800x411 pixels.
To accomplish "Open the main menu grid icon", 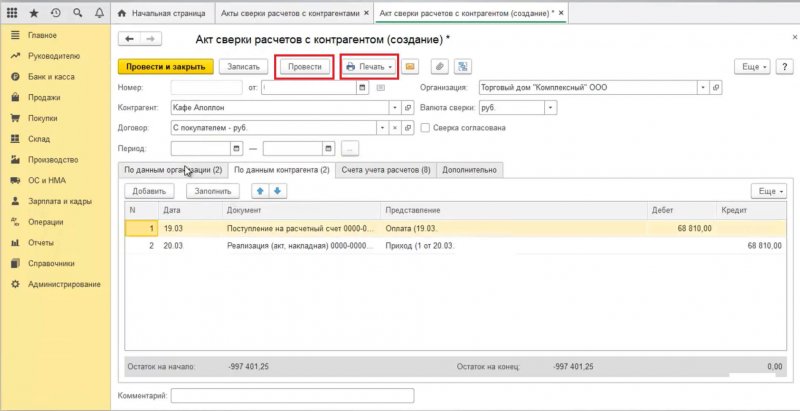I will click(x=13, y=14).
